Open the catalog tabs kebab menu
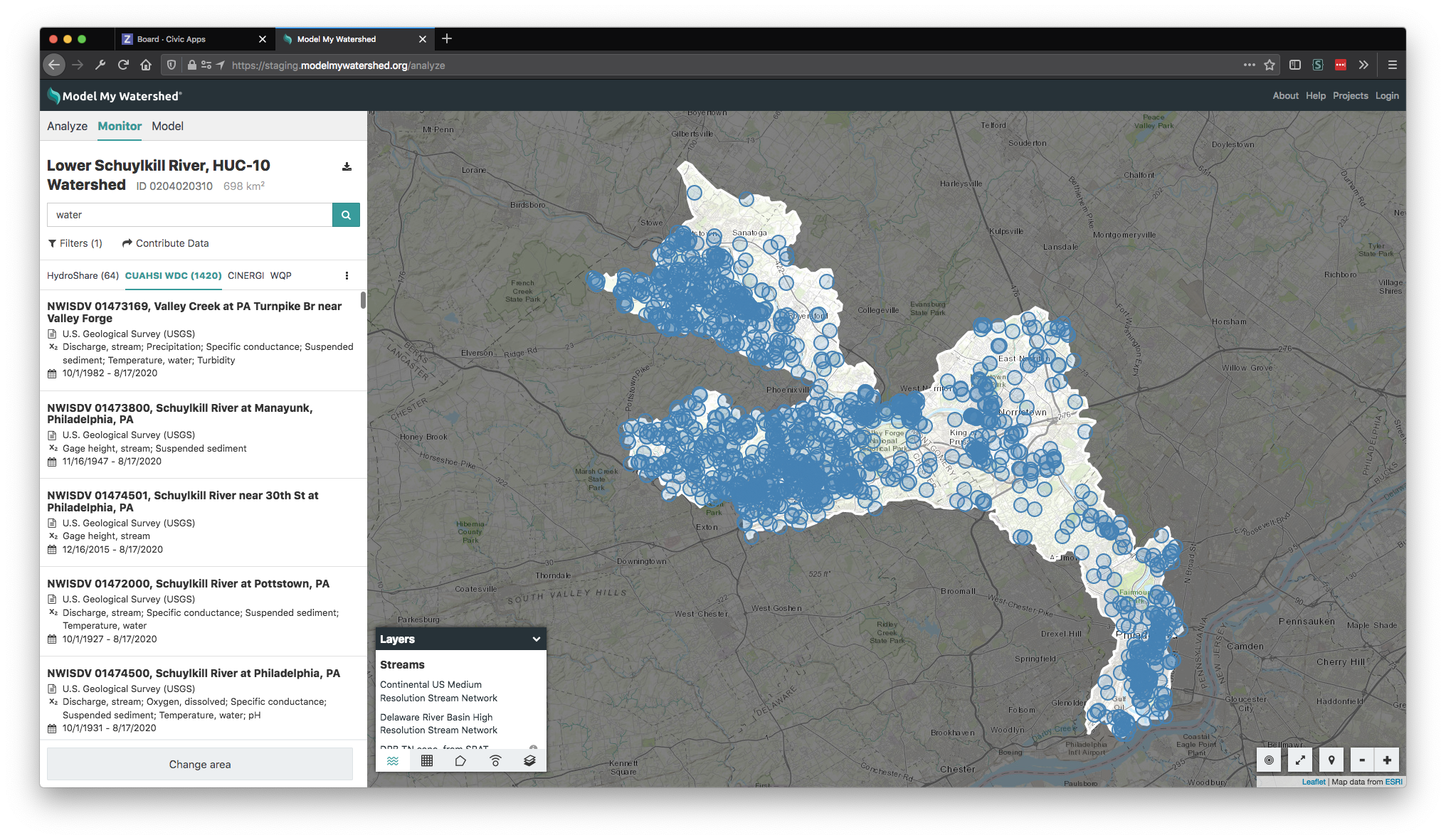The width and height of the screenshot is (1446, 840). [x=347, y=276]
